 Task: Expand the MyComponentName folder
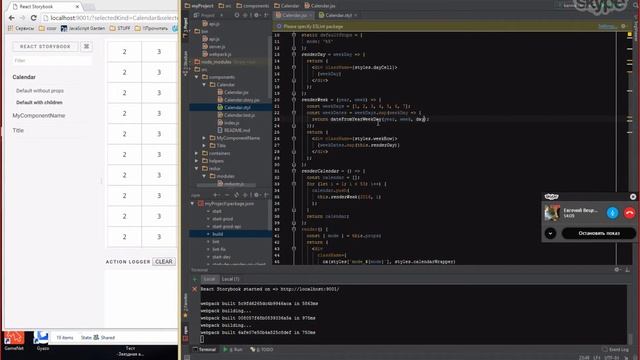(x=204, y=138)
